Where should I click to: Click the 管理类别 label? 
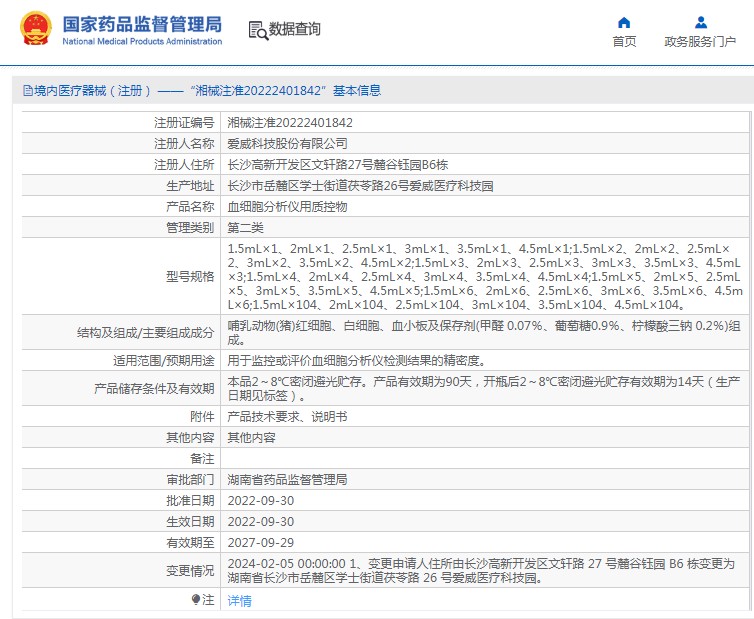(x=190, y=227)
